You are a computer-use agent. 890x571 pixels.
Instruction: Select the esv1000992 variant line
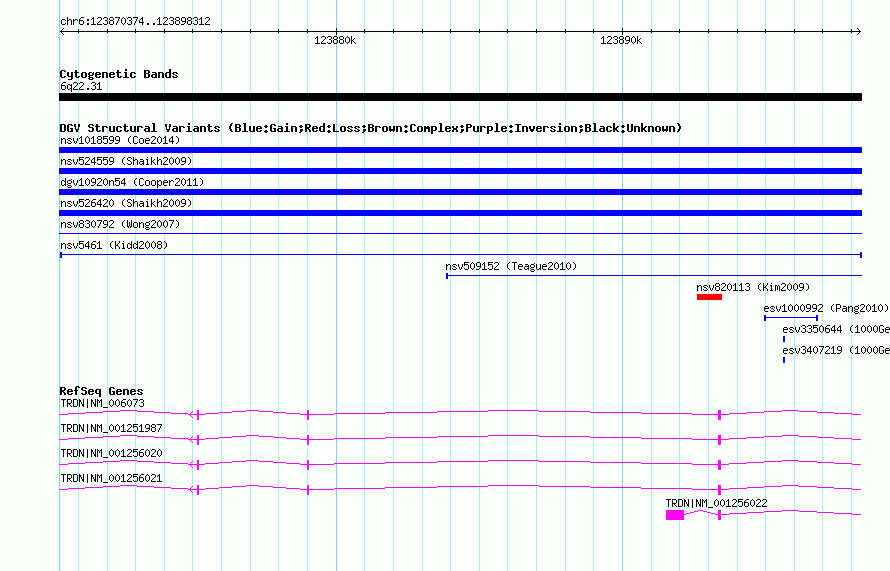[x=791, y=318]
